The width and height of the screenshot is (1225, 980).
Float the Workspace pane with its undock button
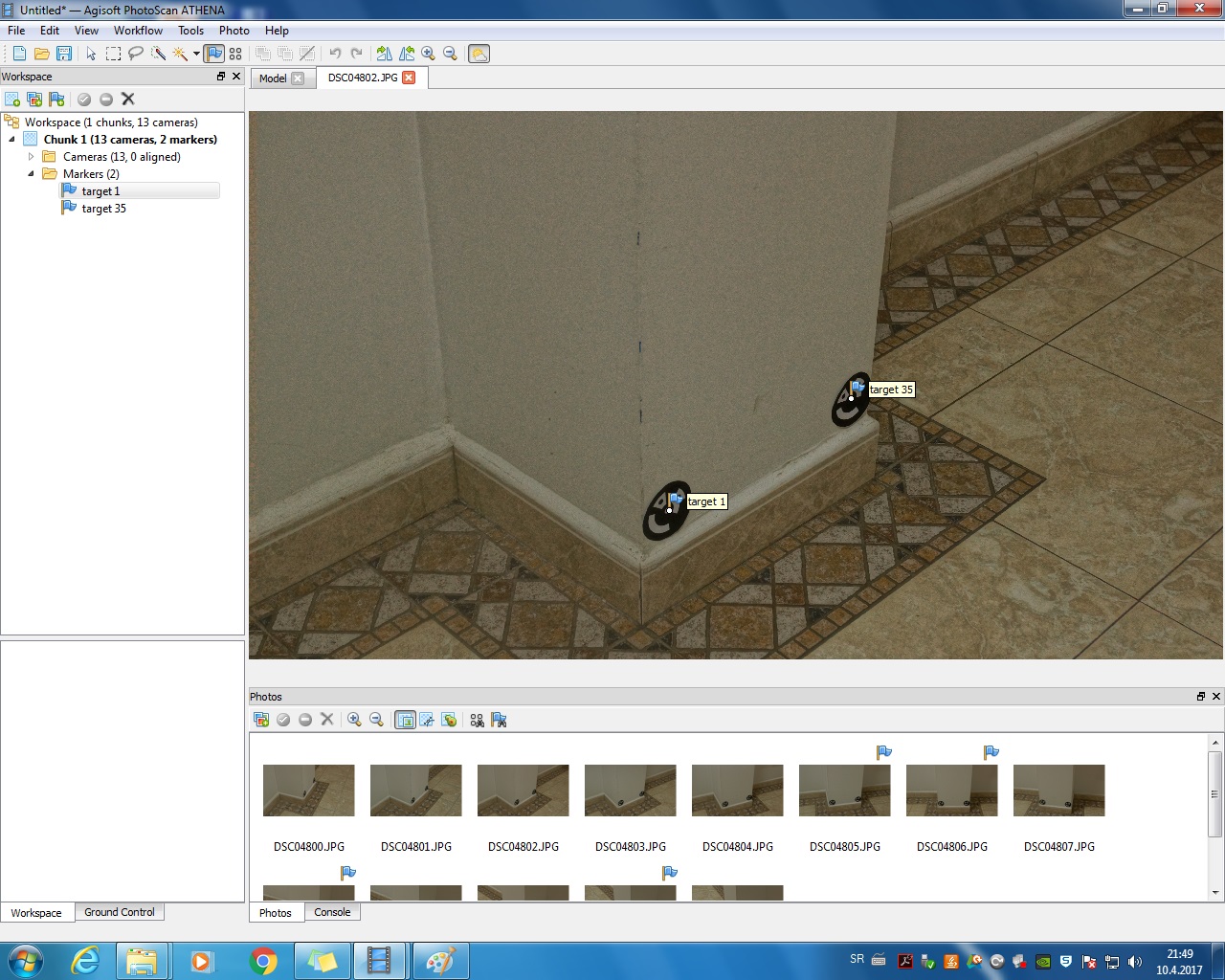coord(221,77)
